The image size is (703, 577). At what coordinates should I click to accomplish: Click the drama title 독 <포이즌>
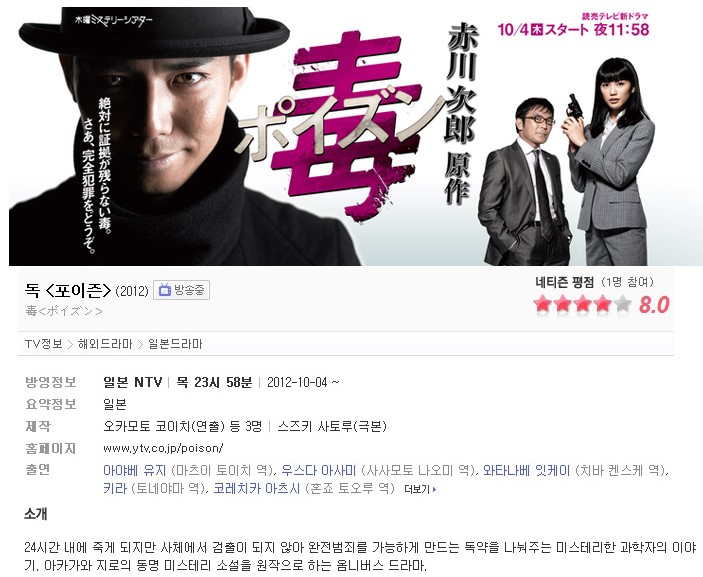pos(68,291)
